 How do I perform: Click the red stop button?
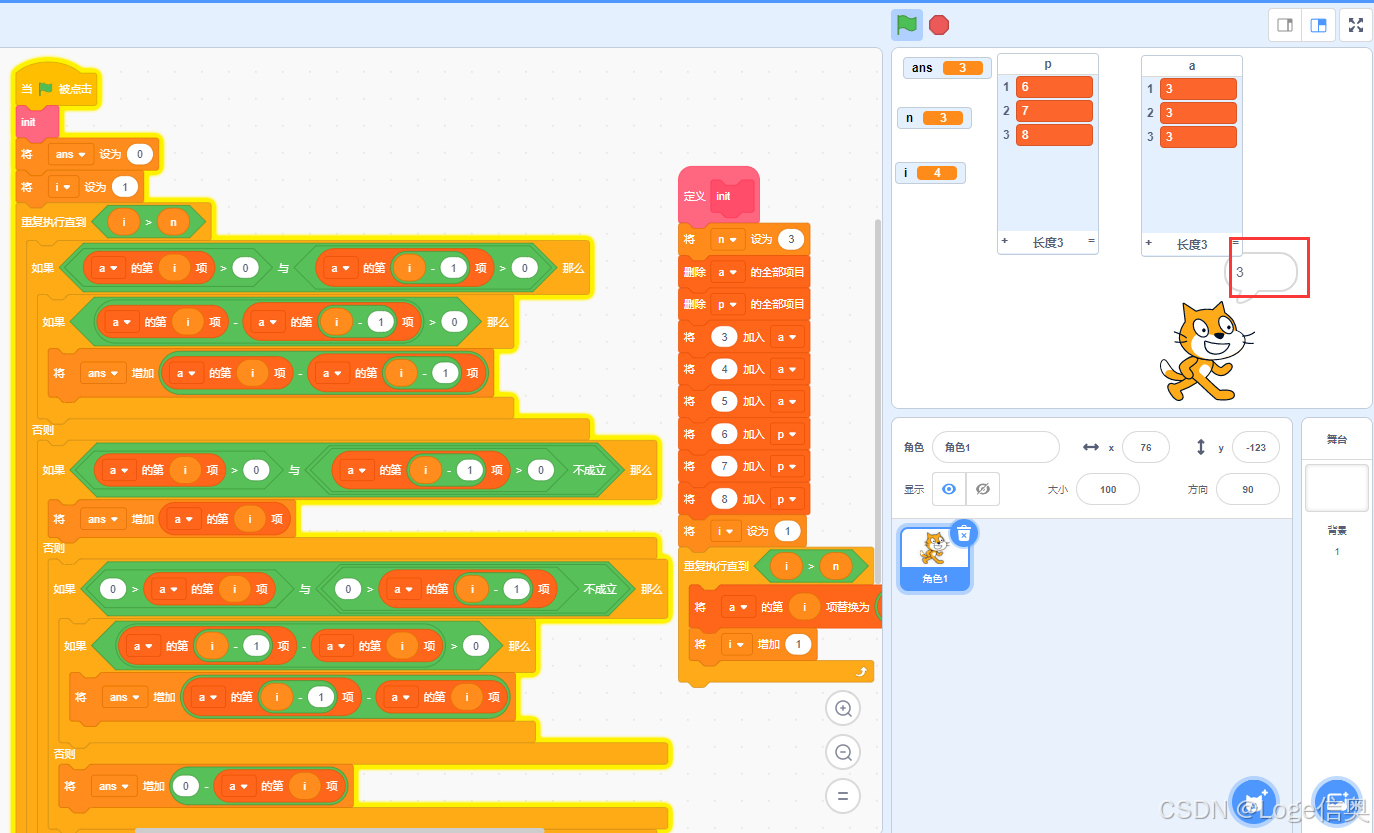(x=939, y=25)
